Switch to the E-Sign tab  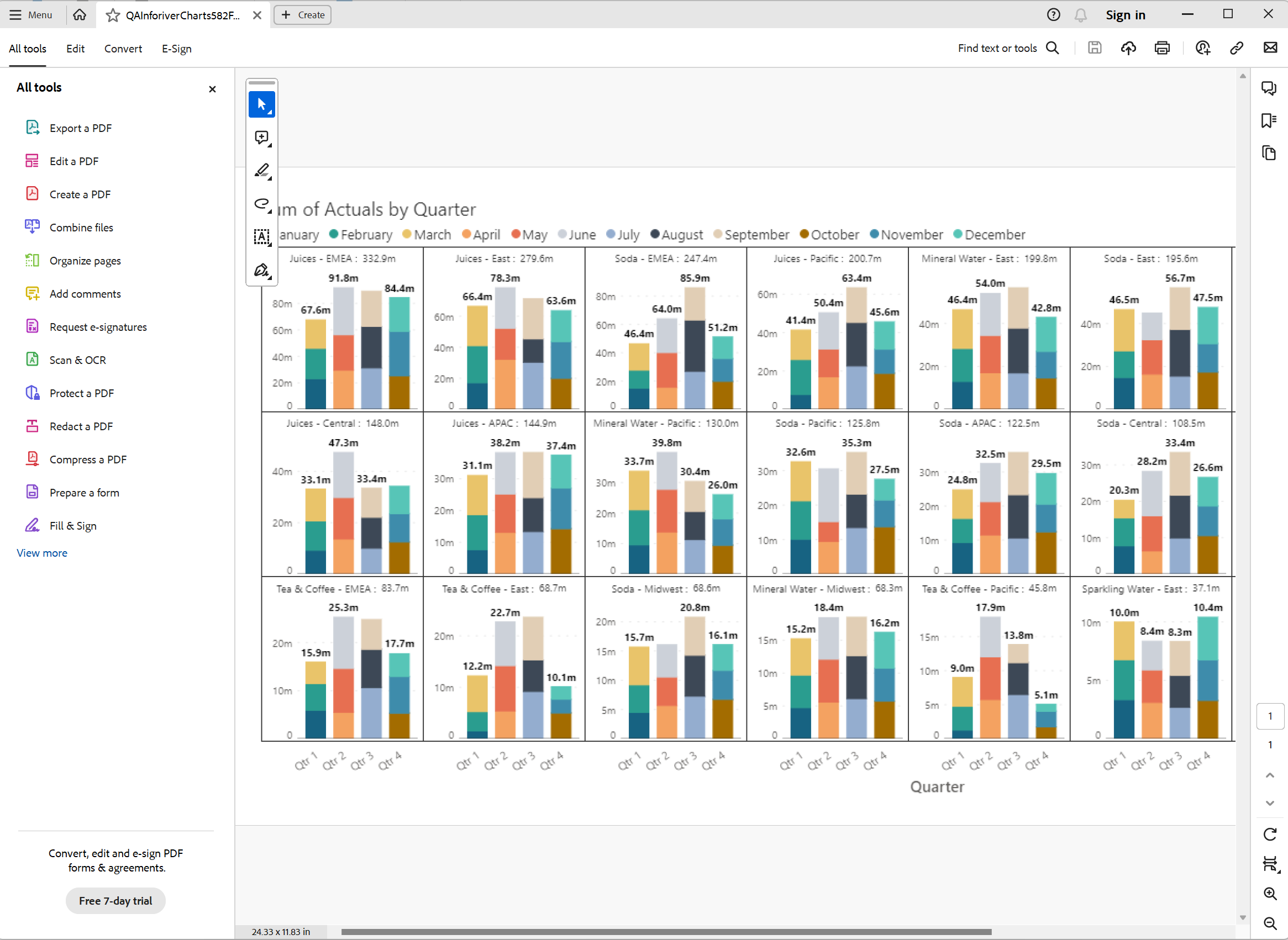click(176, 49)
